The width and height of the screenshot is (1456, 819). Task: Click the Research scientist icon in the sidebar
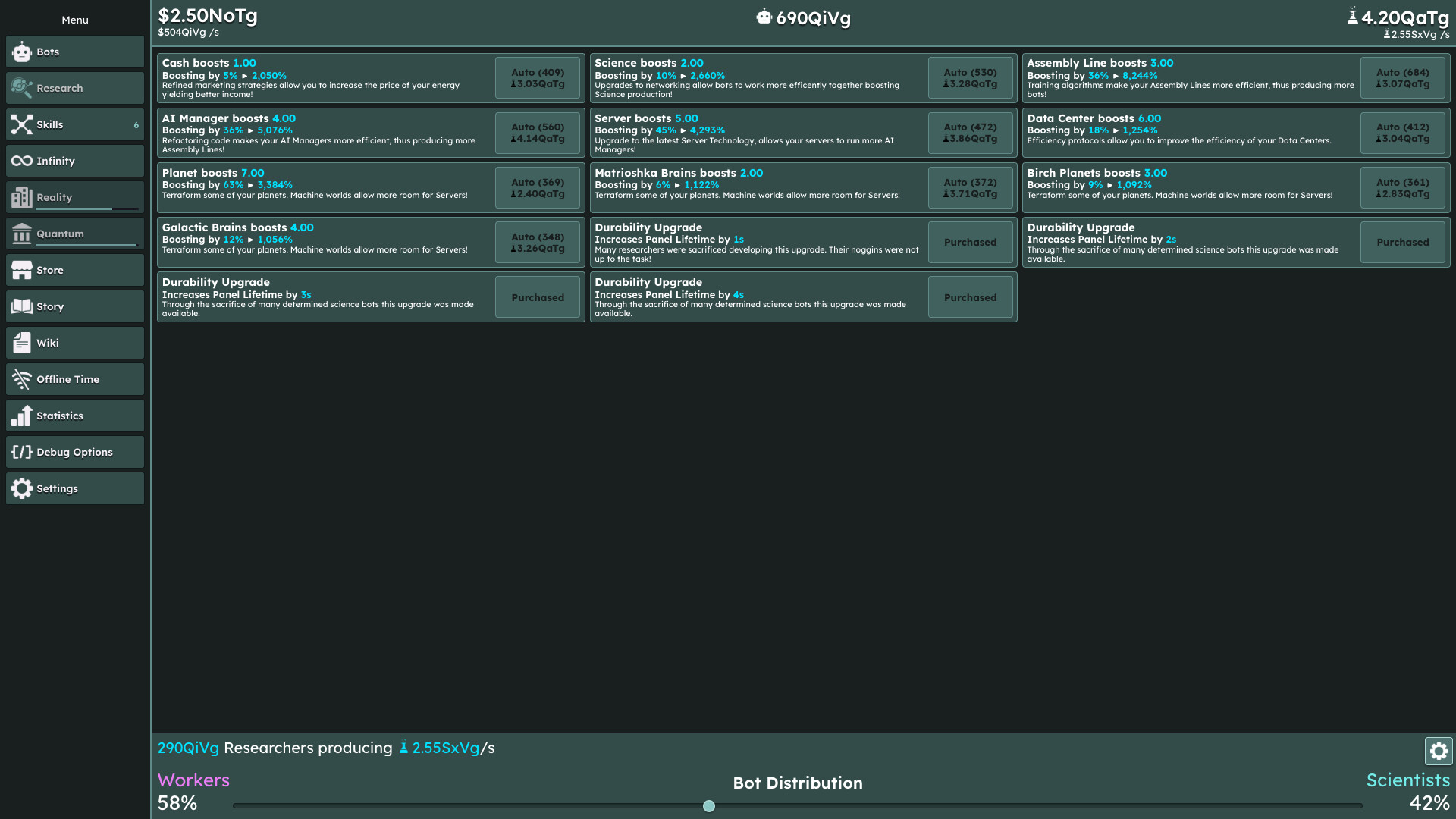(x=22, y=88)
